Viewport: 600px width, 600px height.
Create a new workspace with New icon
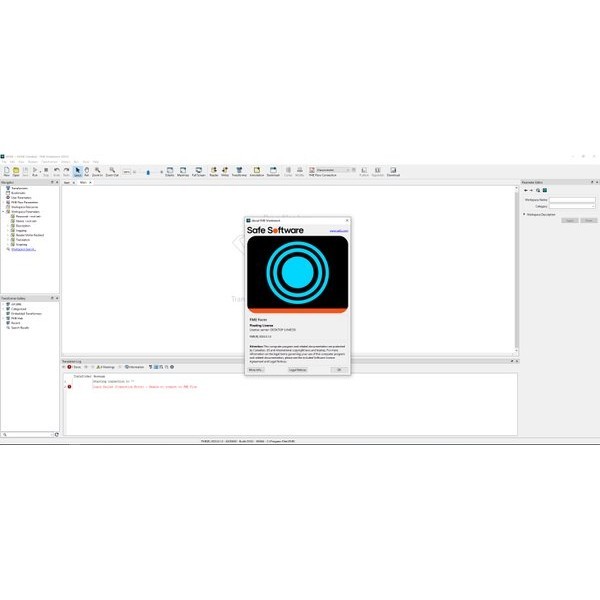(7, 171)
